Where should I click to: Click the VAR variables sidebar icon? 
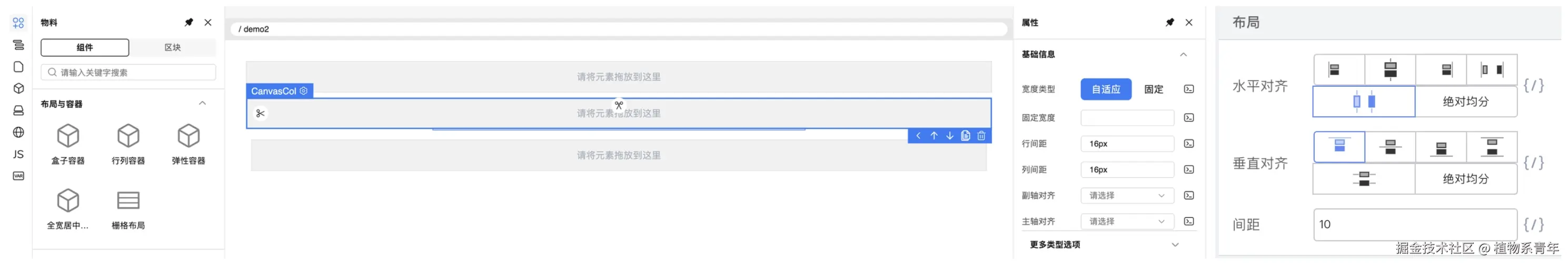pyautogui.click(x=18, y=176)
